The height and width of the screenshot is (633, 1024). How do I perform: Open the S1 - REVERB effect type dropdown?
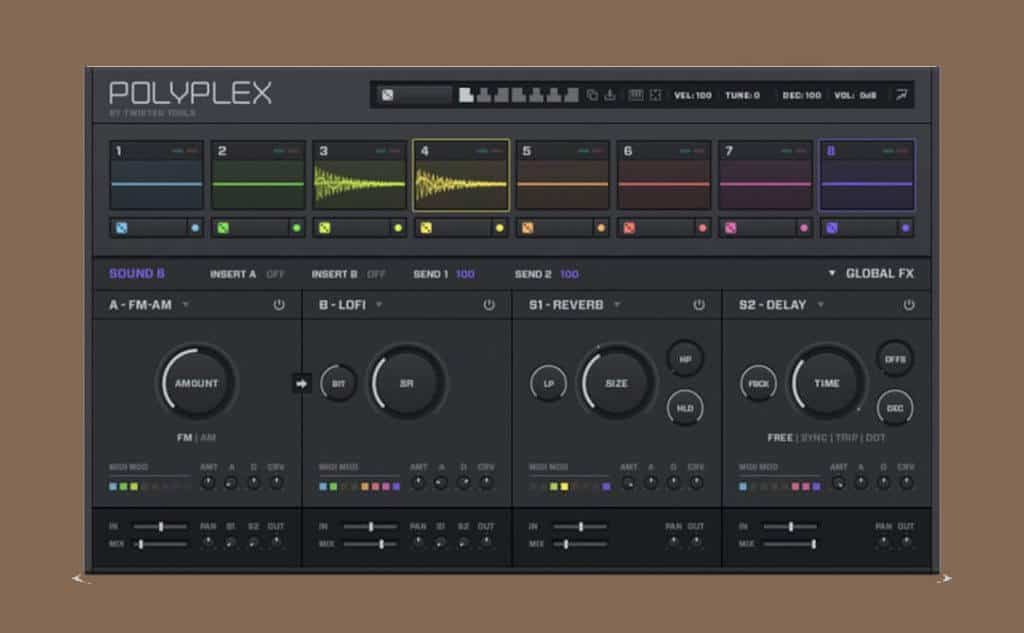[x=617, y=305]
